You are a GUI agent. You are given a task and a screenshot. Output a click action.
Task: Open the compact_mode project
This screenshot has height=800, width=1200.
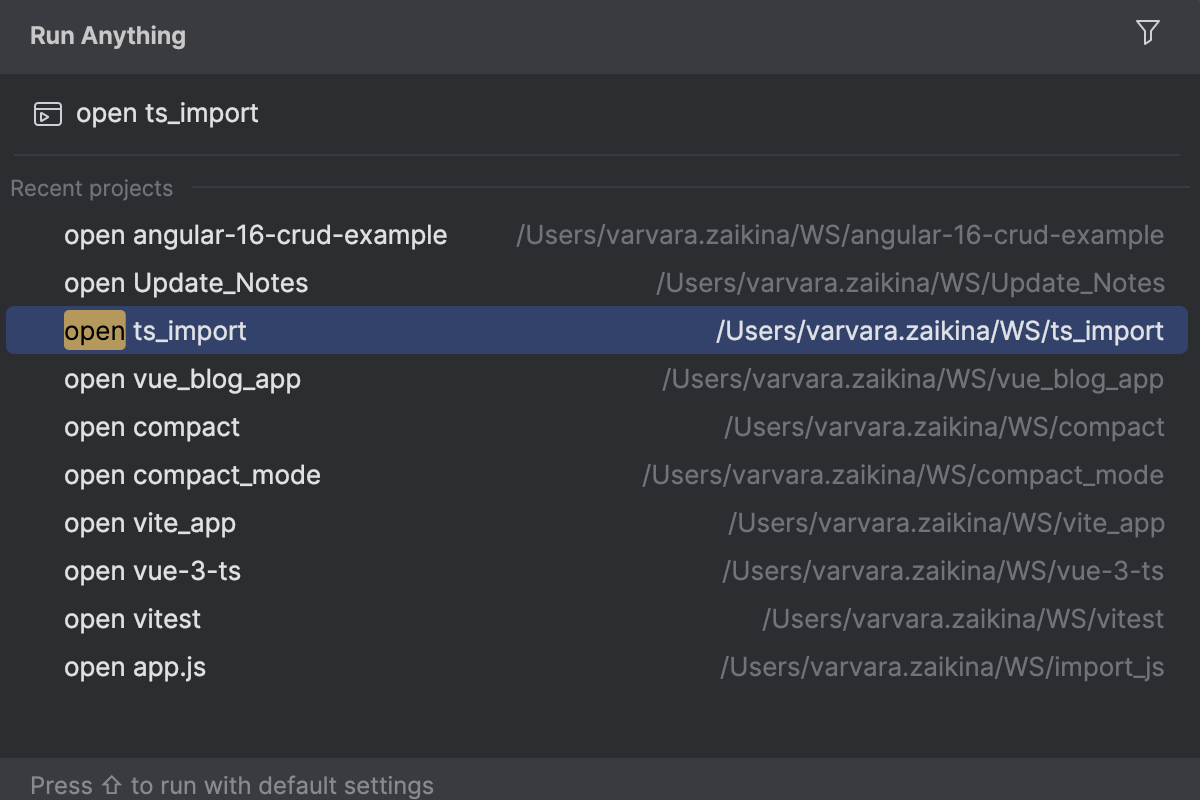pyautogui.click(x=192, y=475)
